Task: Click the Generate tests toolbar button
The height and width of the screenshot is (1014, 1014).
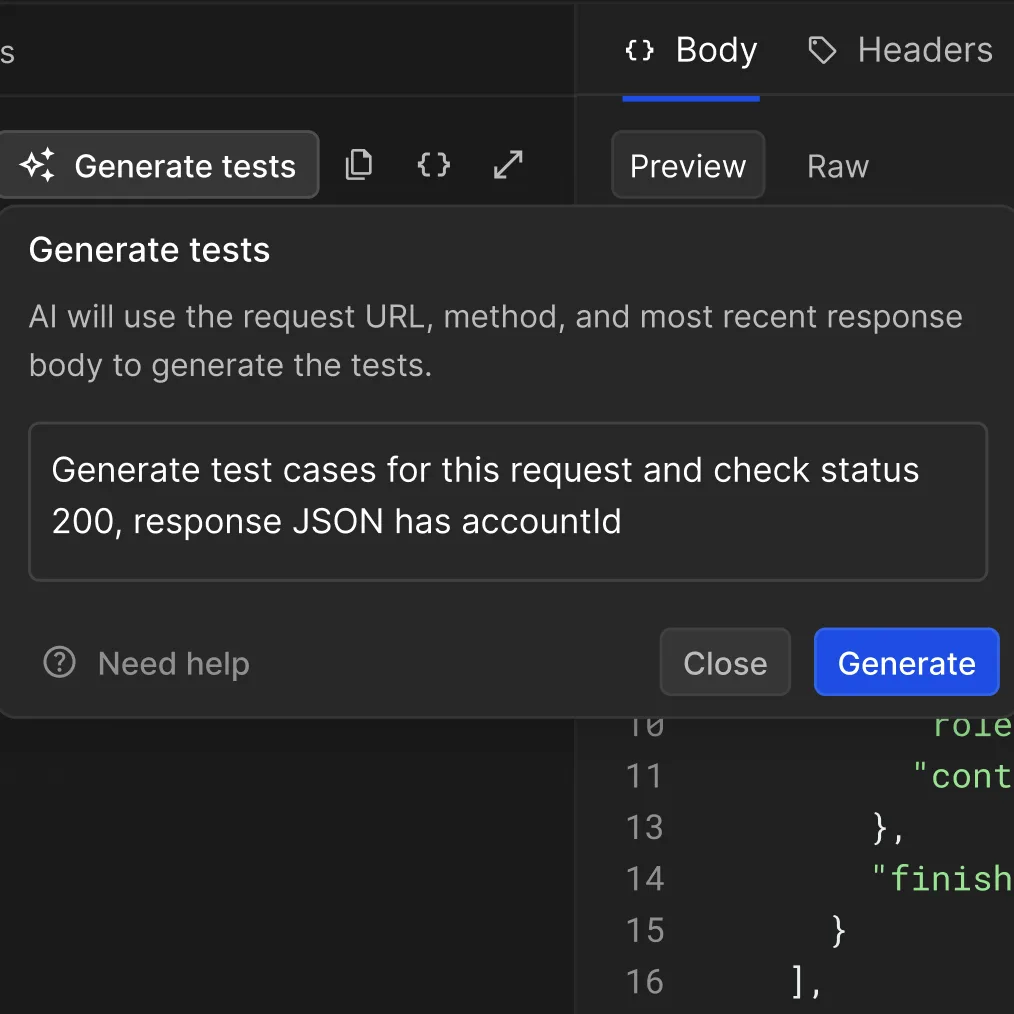Action: click(x=160, y=164)
